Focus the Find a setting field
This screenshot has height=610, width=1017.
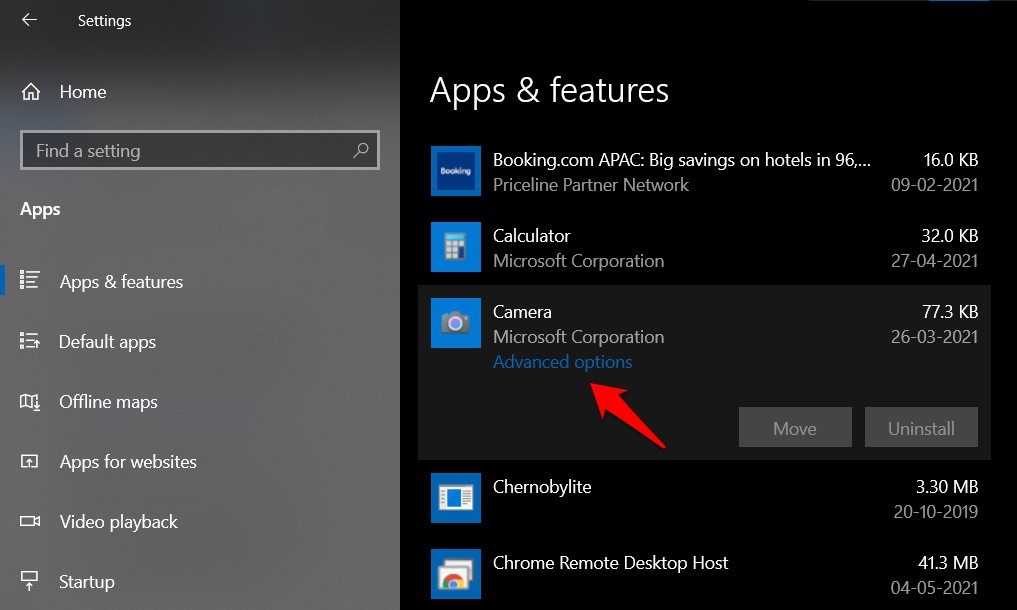(200, 151)
